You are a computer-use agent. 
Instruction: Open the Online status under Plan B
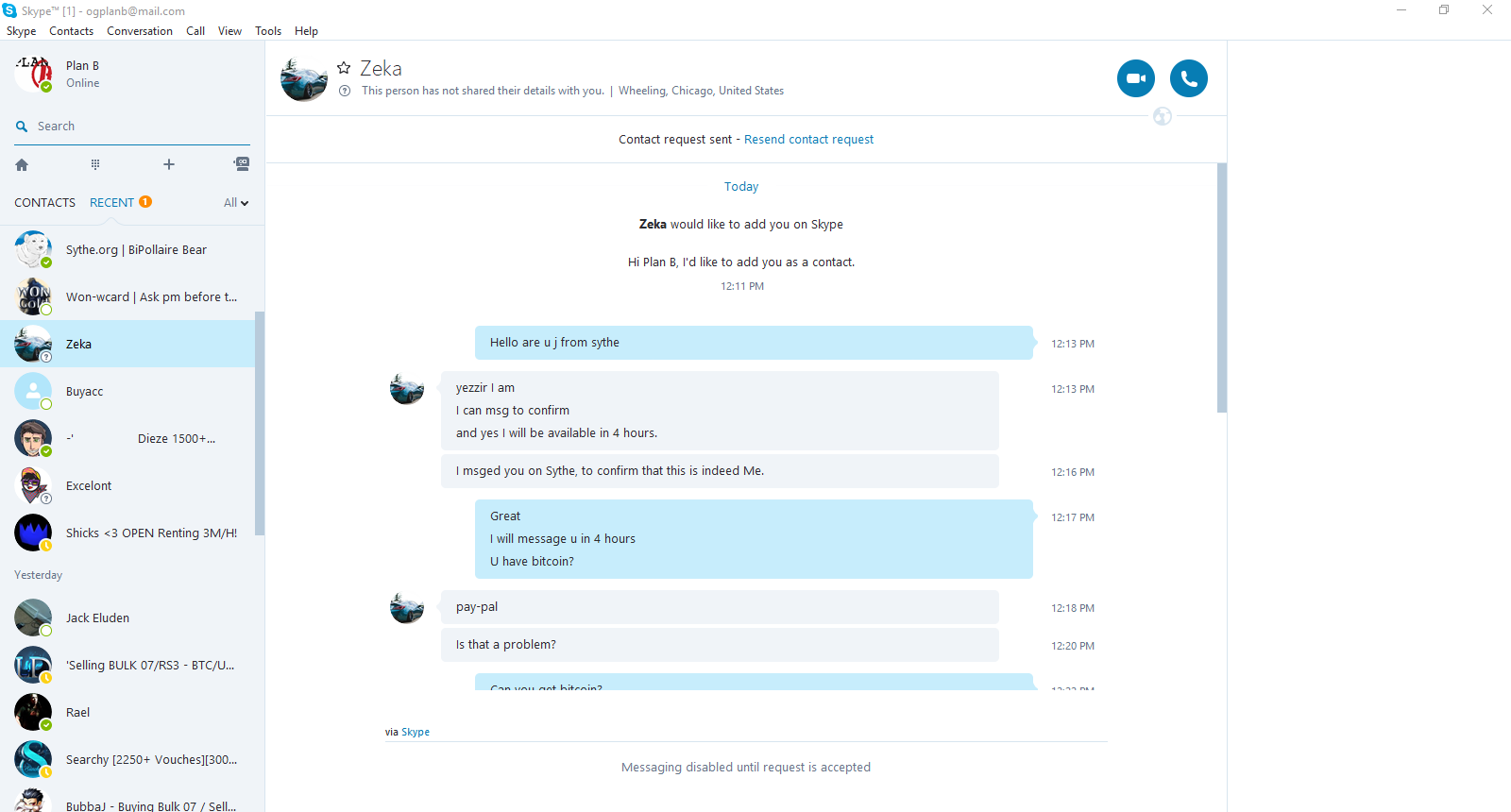pyautogui.click(x=82, y=83)
